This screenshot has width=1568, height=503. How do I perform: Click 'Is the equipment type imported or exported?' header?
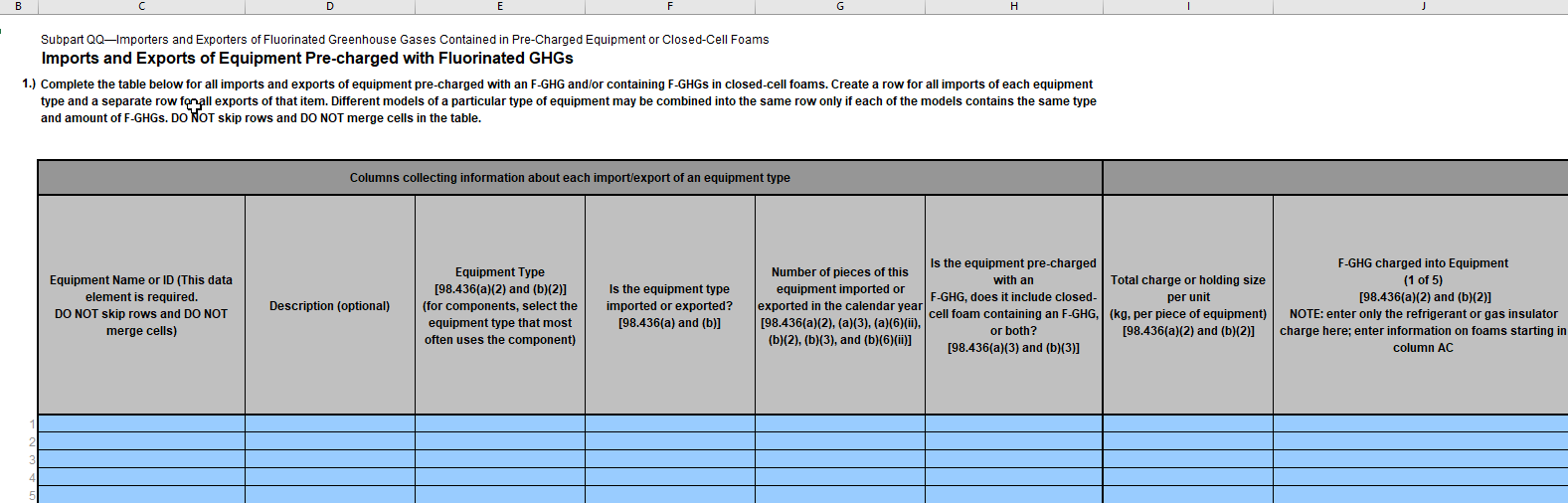tap(670, 305)
